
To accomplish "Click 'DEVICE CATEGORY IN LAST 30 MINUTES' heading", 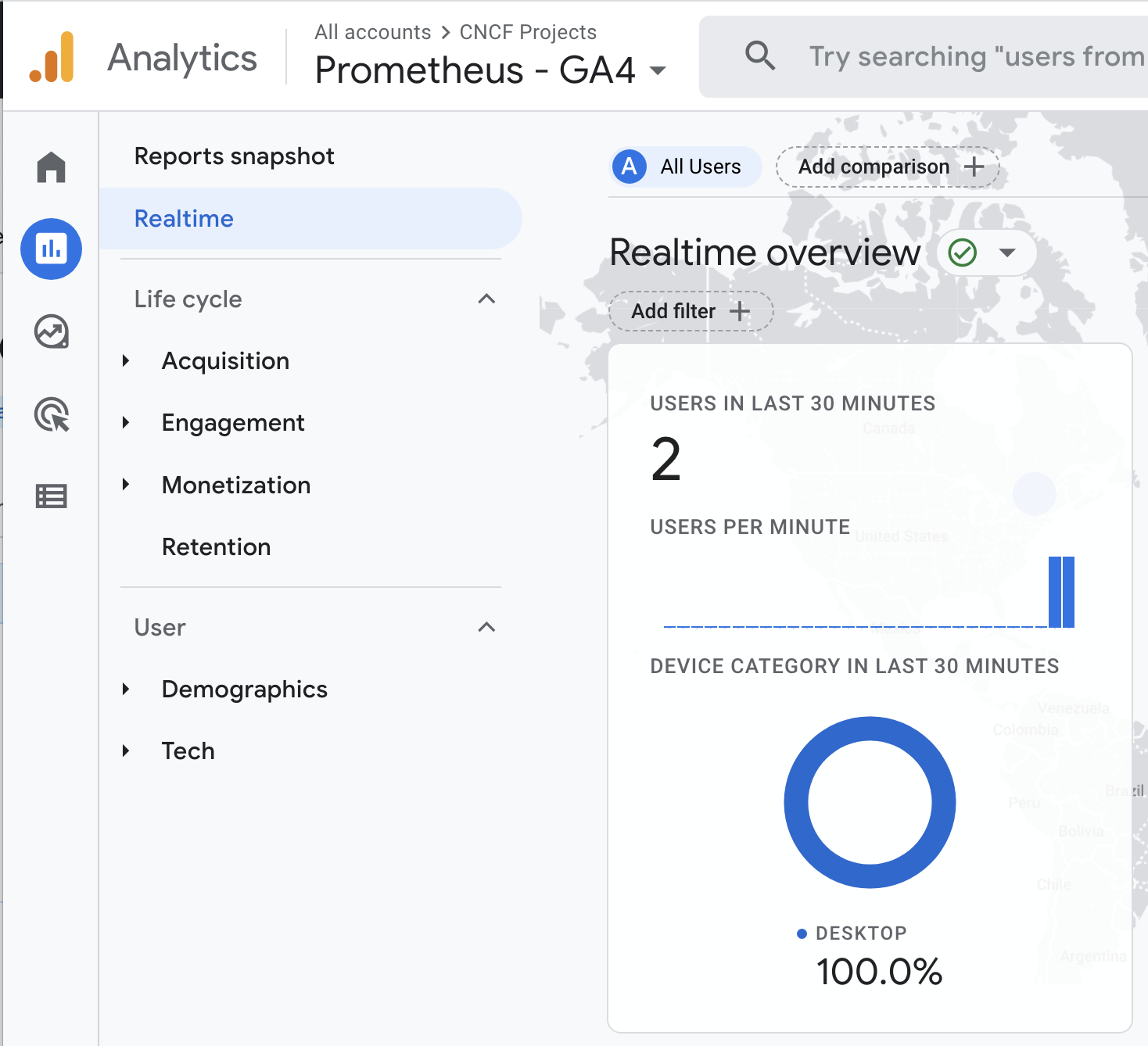I will coord(855,666).
